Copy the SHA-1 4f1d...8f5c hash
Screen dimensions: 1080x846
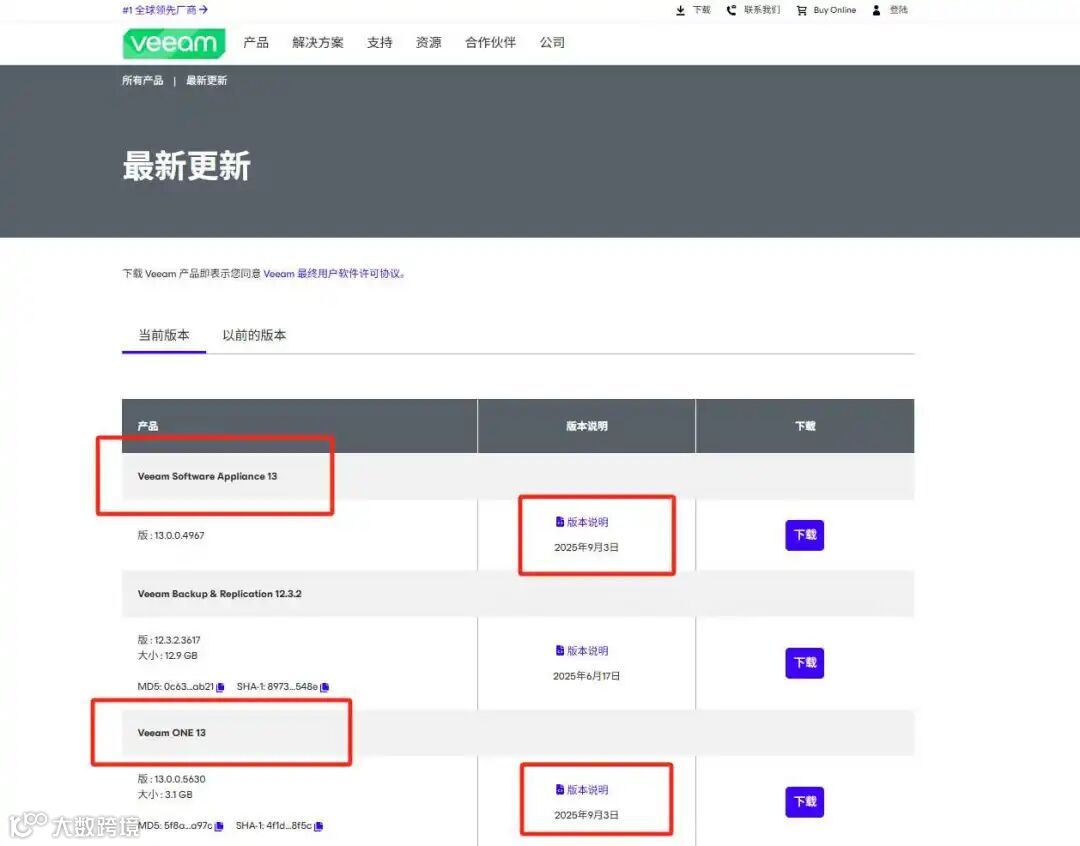(318, 826)
